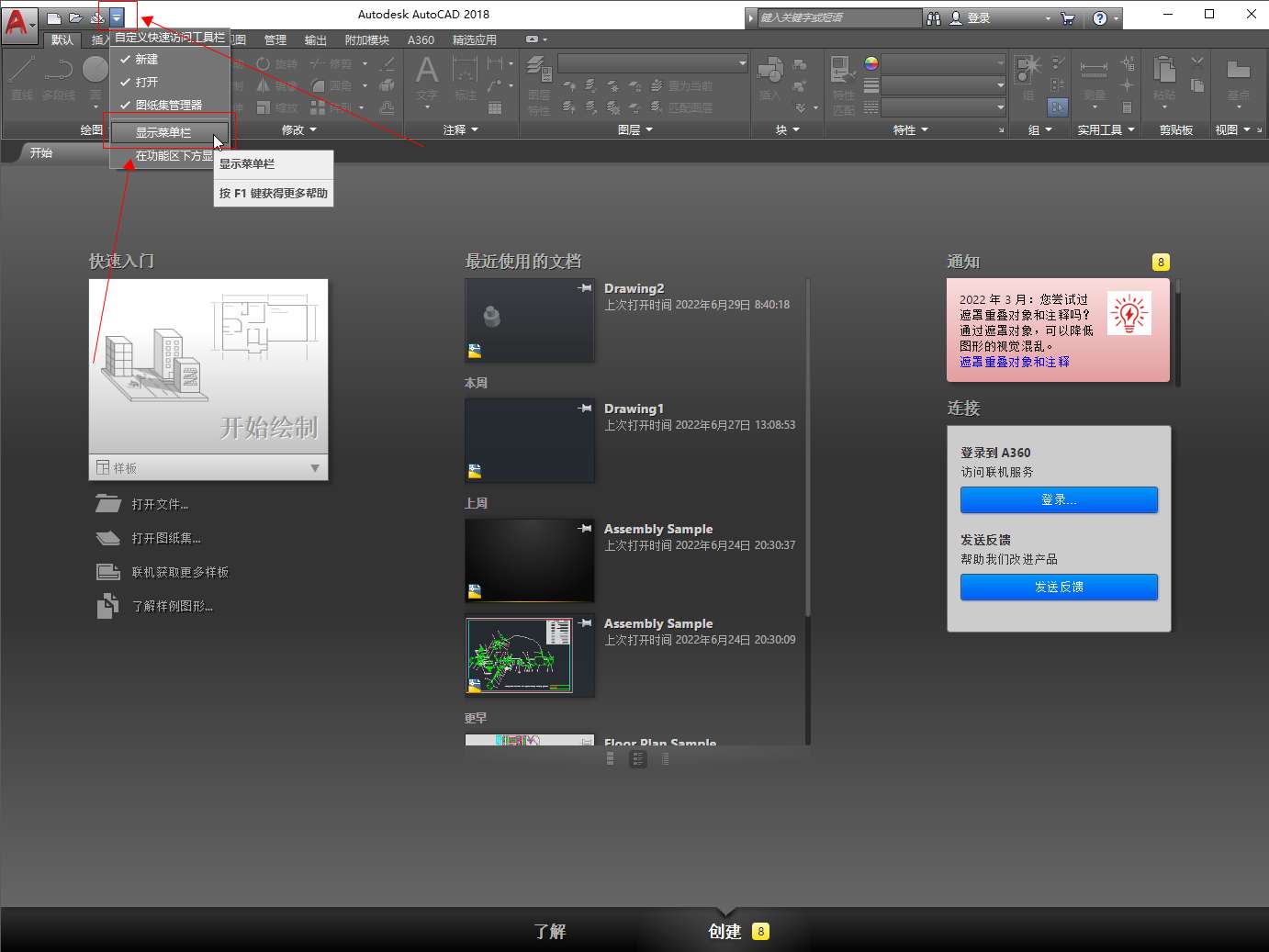This screenshot has width=1269, height=952.
Task: Expand the 样板 template dropdown
Action: click(315, 468)
